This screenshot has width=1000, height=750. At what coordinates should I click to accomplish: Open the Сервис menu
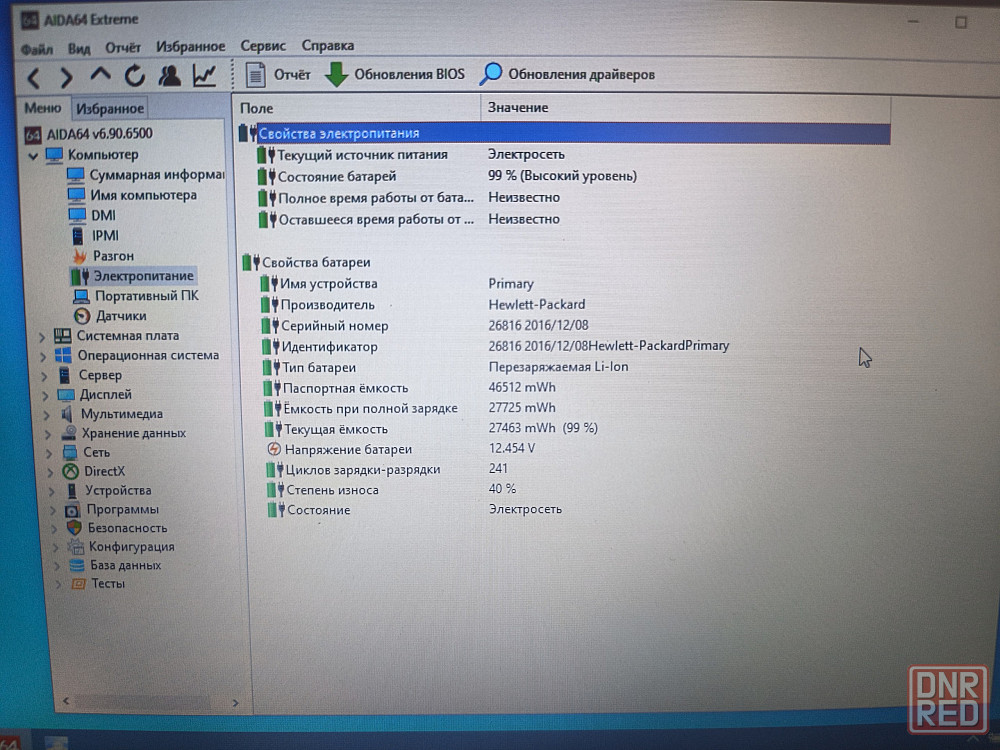pos(263,46)
